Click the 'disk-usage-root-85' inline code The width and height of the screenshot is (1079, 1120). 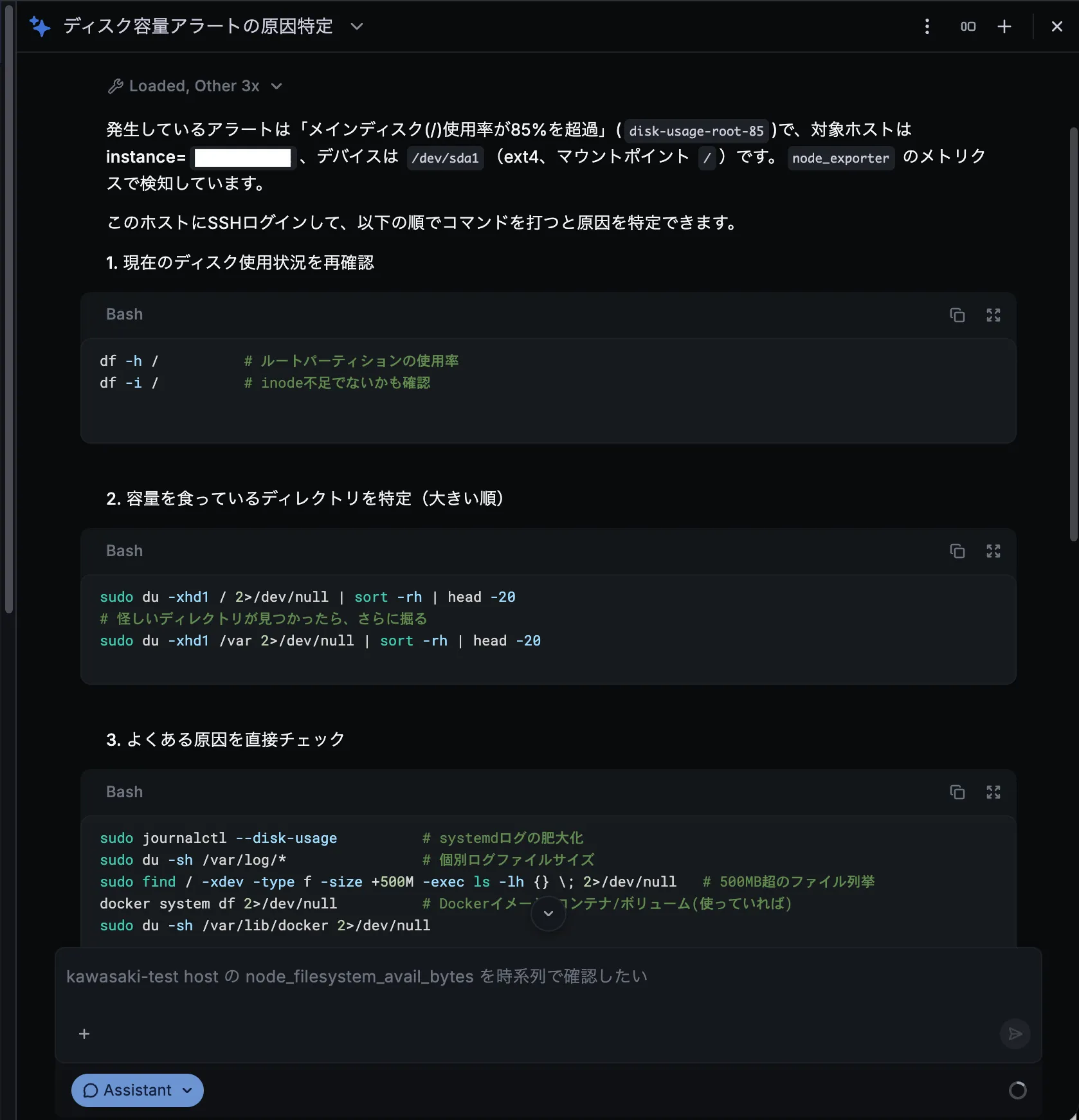pyautogui.click(x=696, y=131)
